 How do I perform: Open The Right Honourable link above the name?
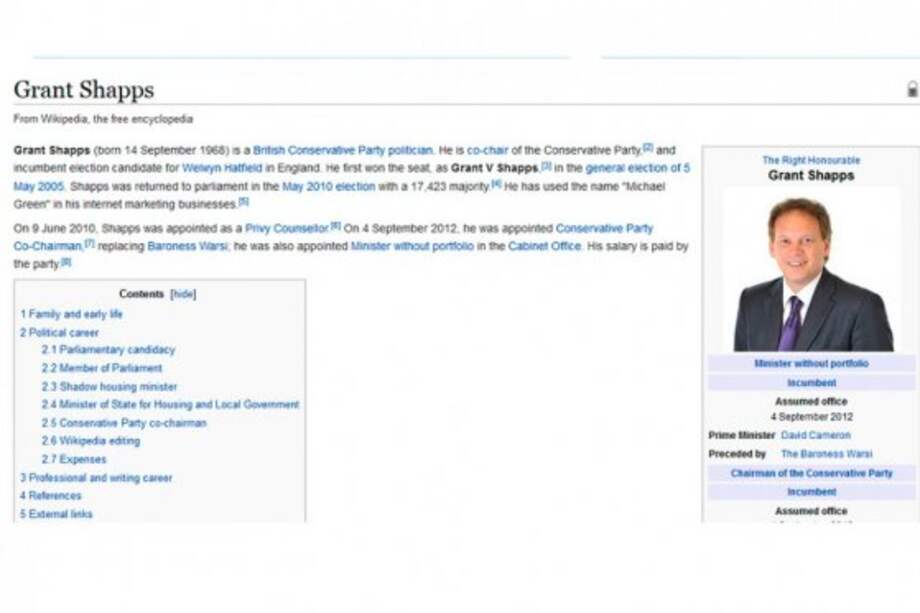[x=812, y=159]
